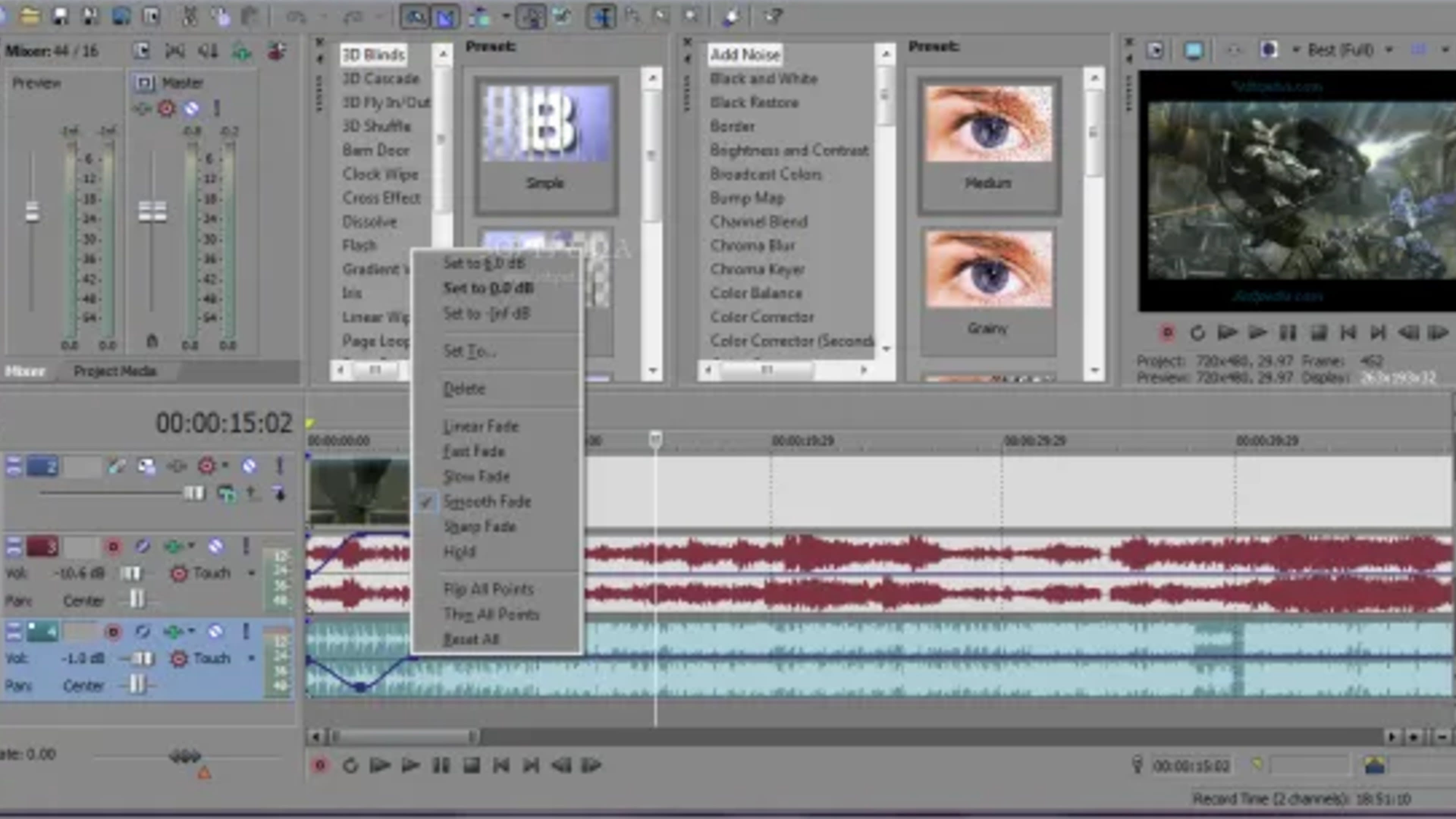1456x819 pixels.
Task: Select Delete in the context menu
Action: point(464,389)
